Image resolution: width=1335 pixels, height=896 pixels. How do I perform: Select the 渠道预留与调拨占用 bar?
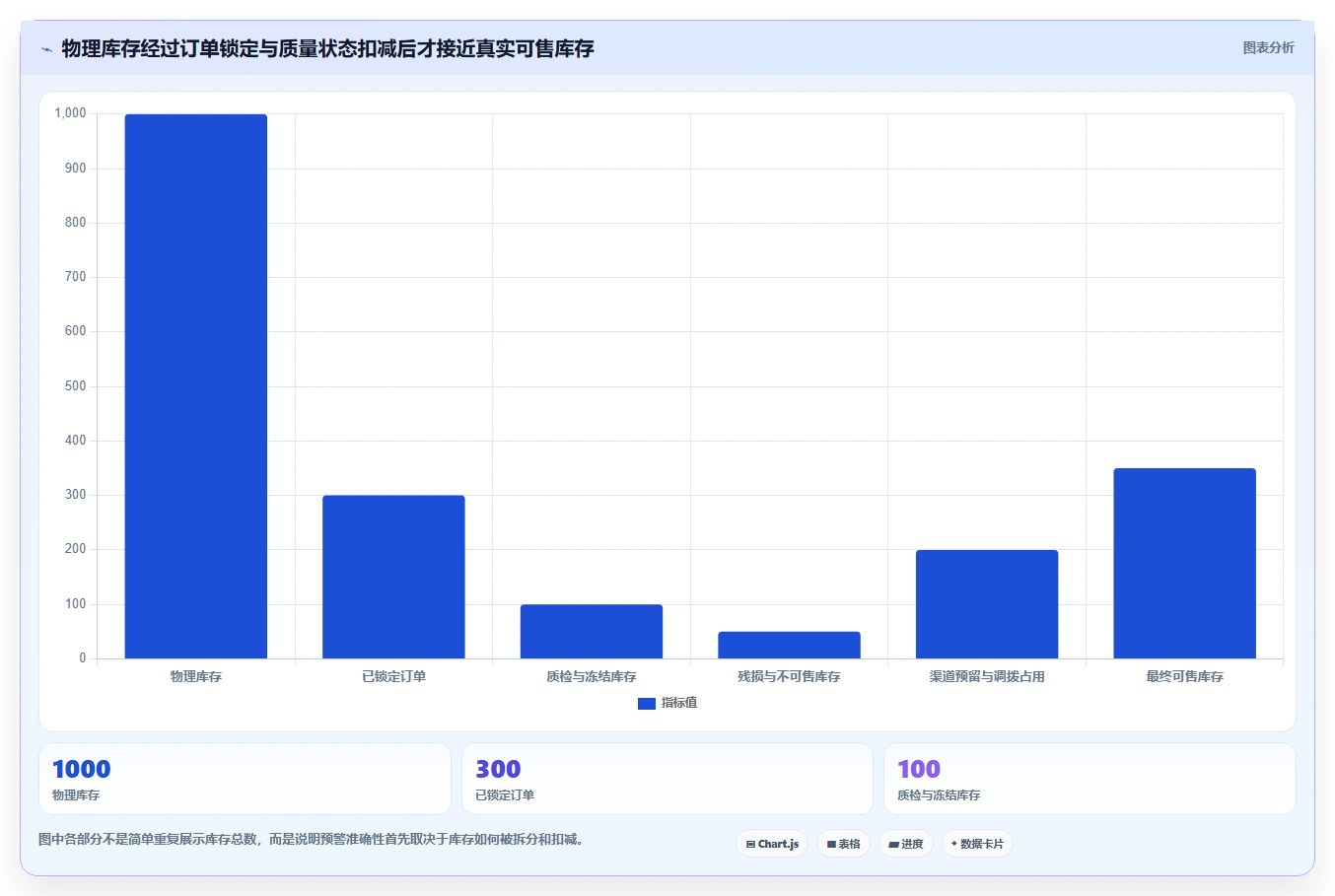pyautogui.click(x=987, y=604)
